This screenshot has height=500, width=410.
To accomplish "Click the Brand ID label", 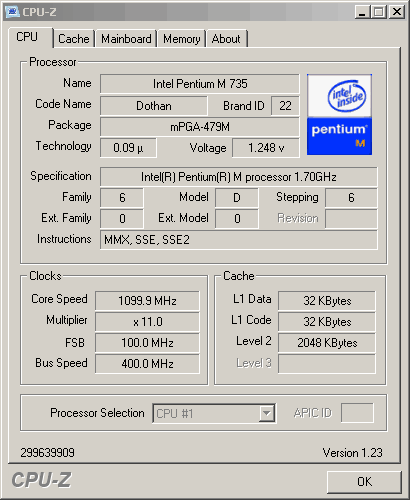I will tap(244, 106).
